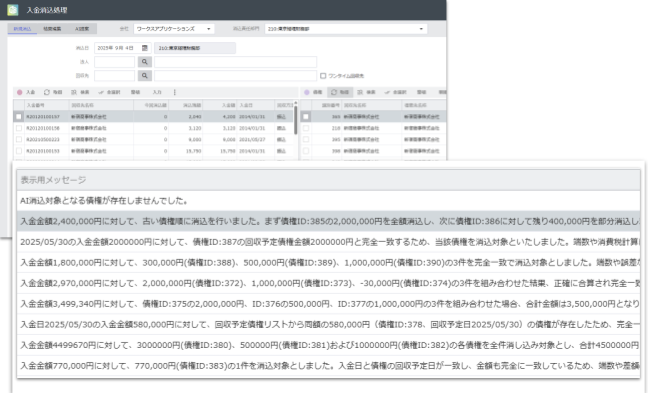
Task: Click the search-list icon in 債権 toolbar
Action: tap(360, 92)
